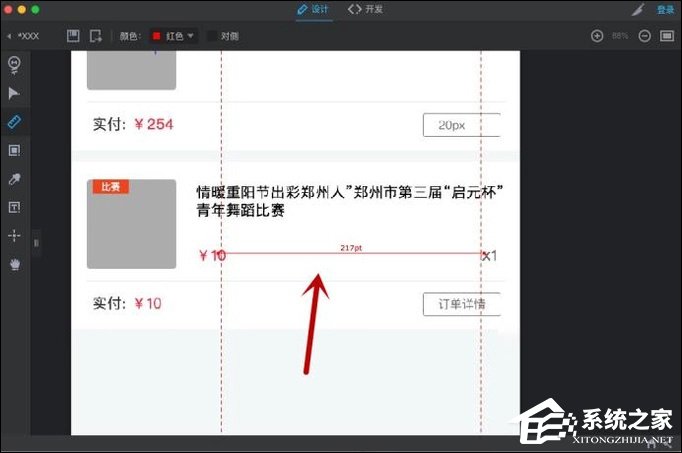Image resolution: width=682 pixels, height=453 pixels.
Task: Switch to the 开发 tab
Action: (x=365, y=9)
